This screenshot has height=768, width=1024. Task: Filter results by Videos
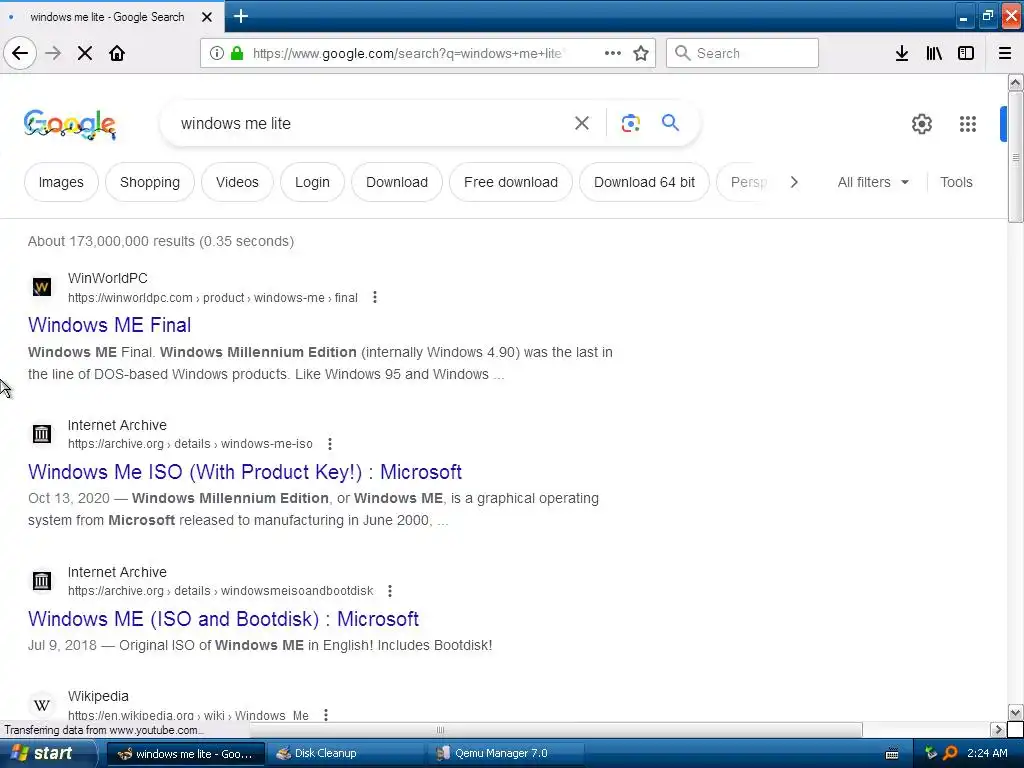click(x=237, y=182)
